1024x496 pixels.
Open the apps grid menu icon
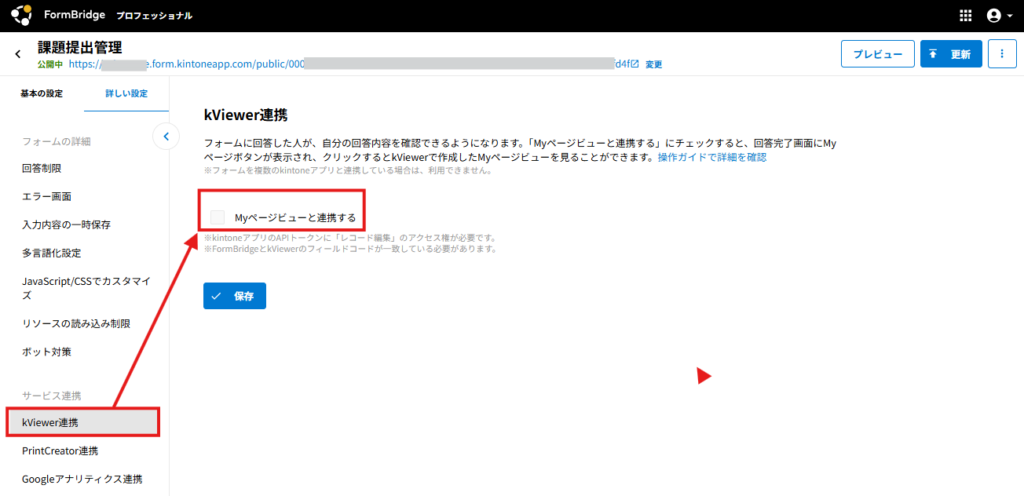click(x=965, y=15)
